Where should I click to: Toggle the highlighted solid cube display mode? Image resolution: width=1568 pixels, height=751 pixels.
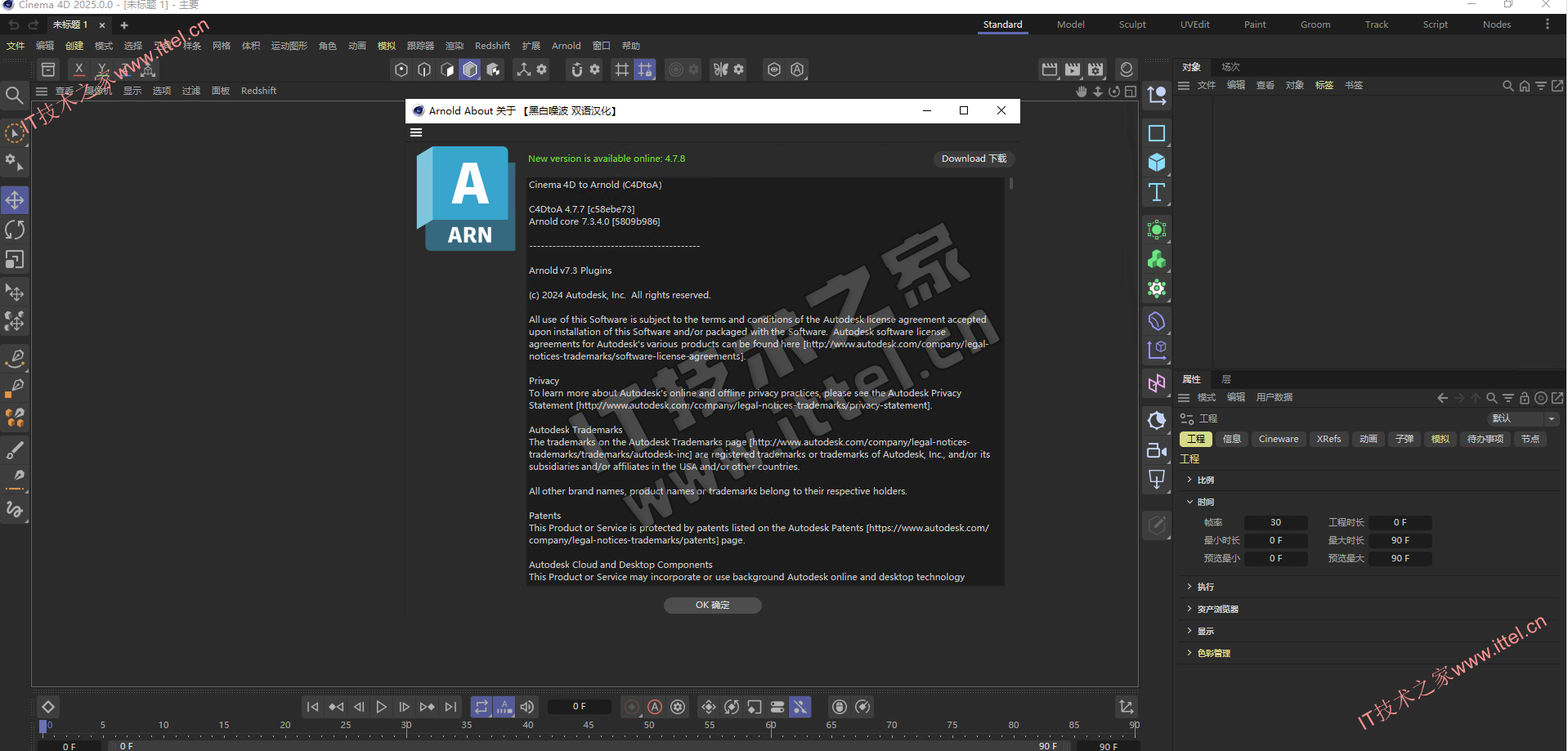[x=470, y=69]
